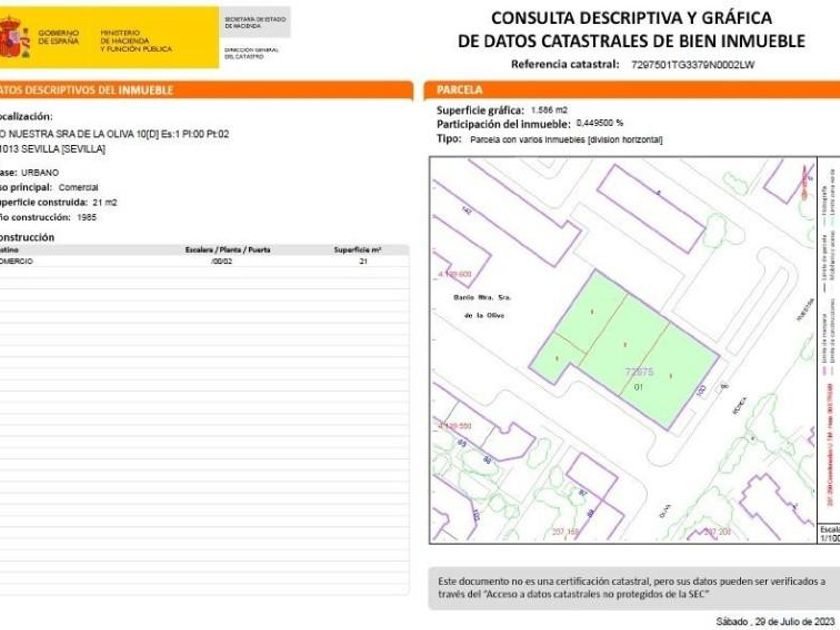Viewport: 840px width, 630px height.
Task: Select the address line 'NUESTRA SRA DE LA OLIVA 10[D]'
Action: pyautogui.click(x=84, y=134)
